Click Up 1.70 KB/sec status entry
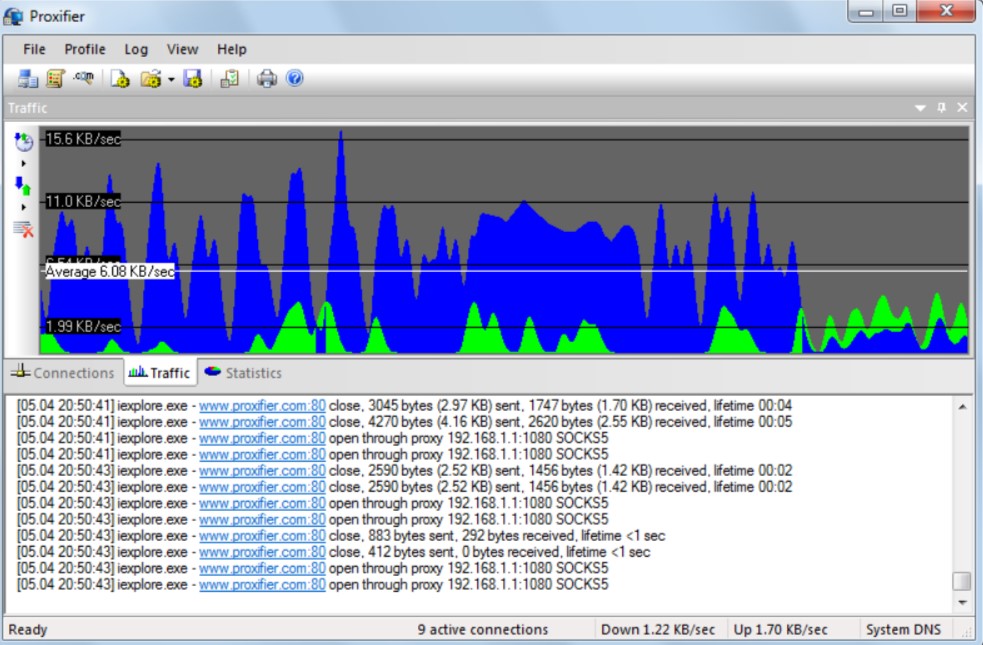The image size is (983, 645). (781, 629)
